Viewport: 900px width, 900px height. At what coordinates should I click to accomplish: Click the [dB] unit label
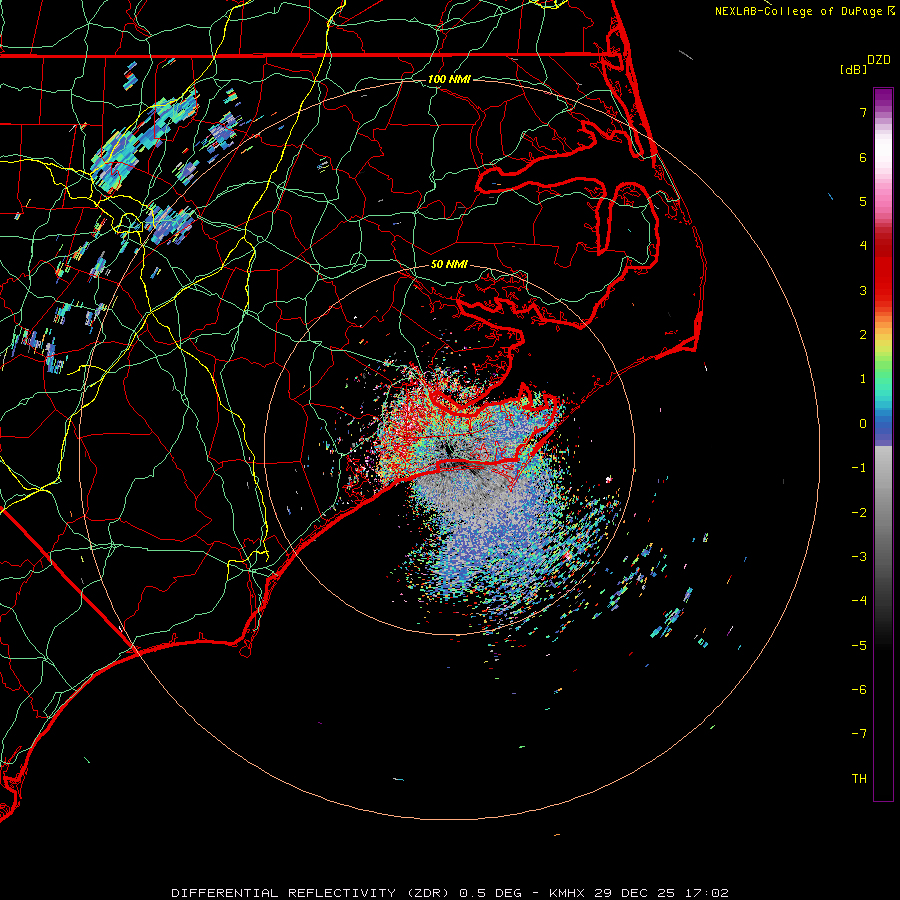click(x=854, y=69)
